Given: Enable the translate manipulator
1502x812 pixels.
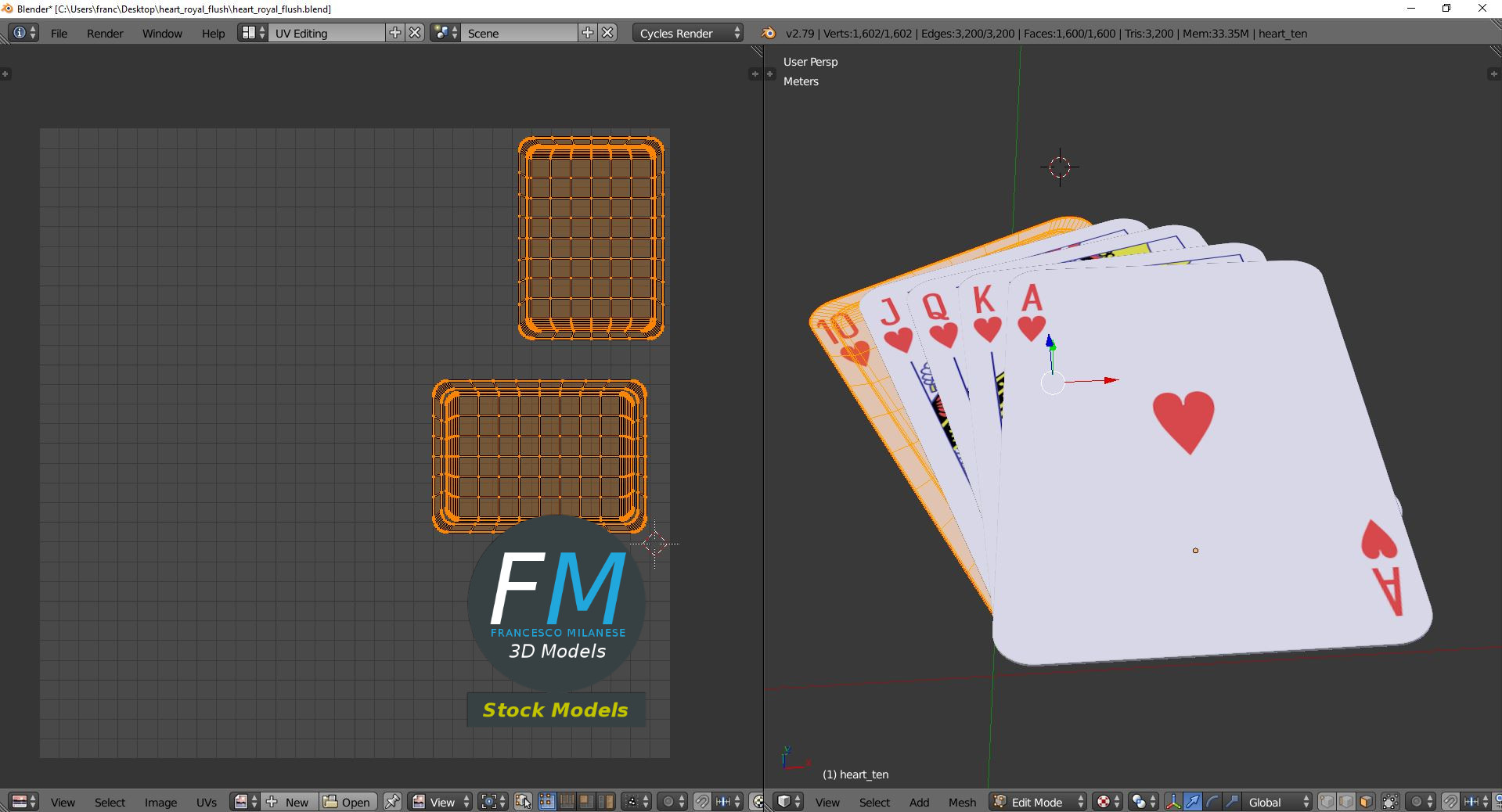Looking at the screenshot, I should 1193,802.
